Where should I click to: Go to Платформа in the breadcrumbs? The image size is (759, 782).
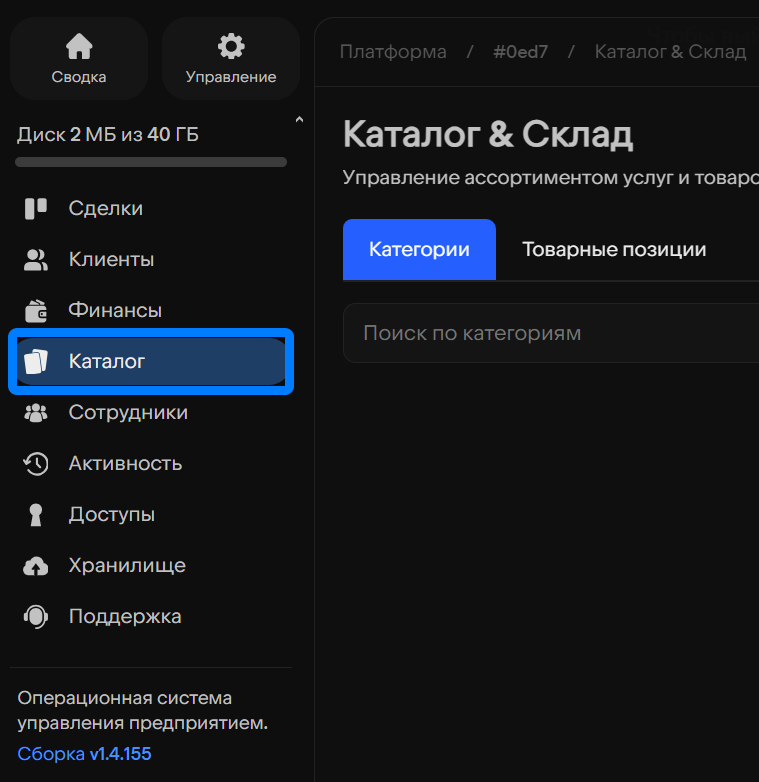(393, 51)
